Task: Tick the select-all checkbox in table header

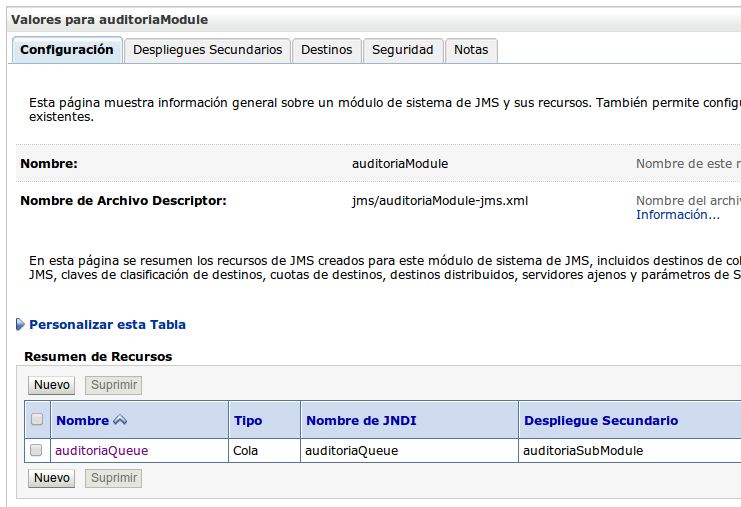Action: pos(37,420)
